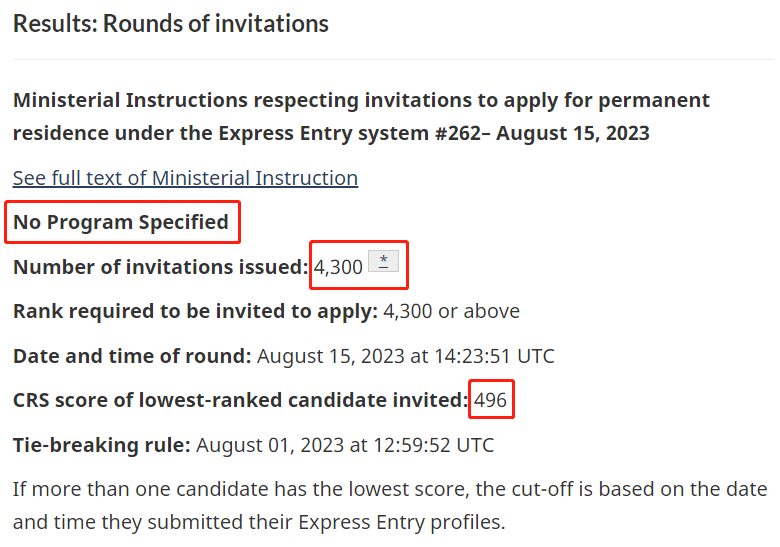Click the Date and time of round label
Image resolution: width=780 pixels, height=547 pixels.
(132, 356)
